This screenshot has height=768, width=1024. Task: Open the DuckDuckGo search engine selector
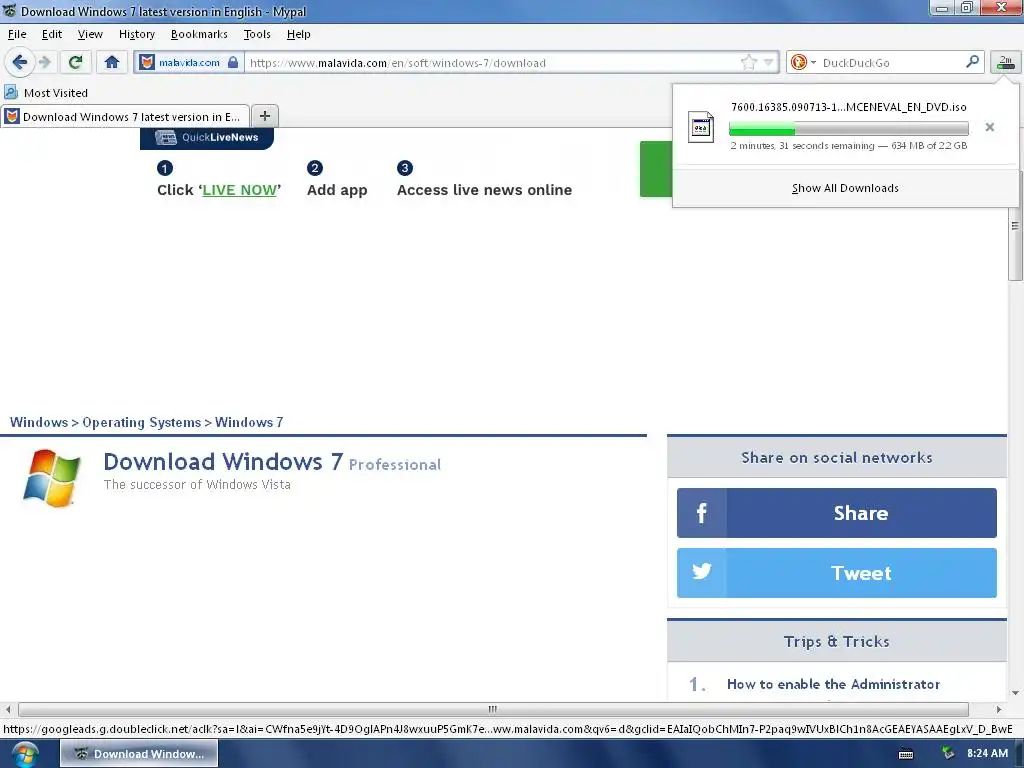click(803, 63)
